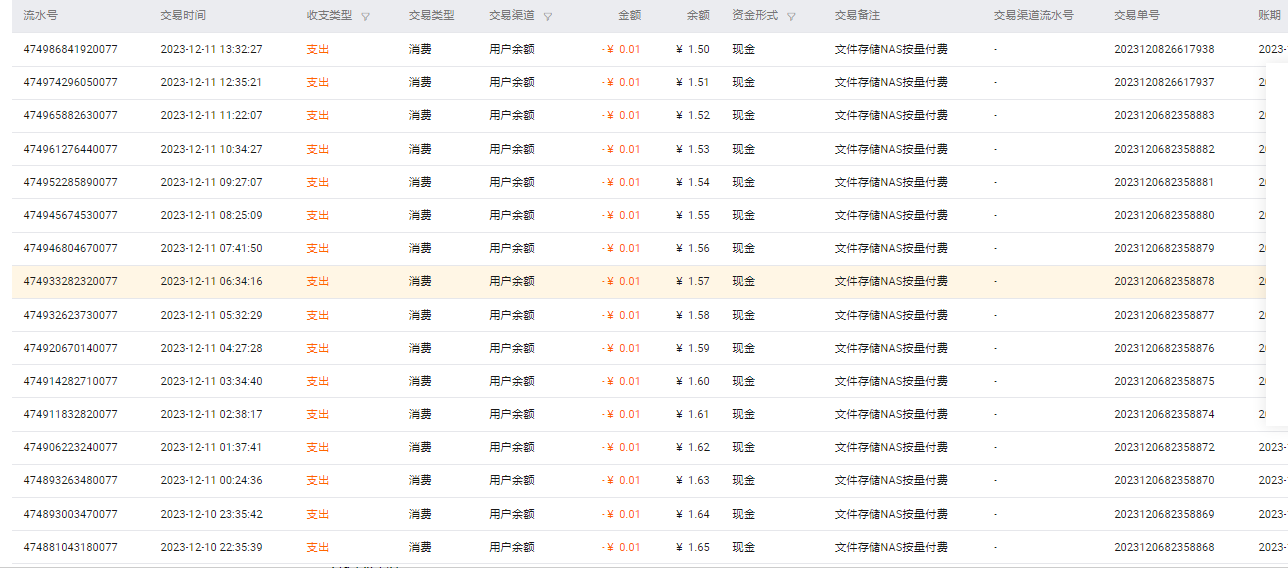Click the 余额 column header
Screen dimensions: 1288x568
(x=698, y=16)
